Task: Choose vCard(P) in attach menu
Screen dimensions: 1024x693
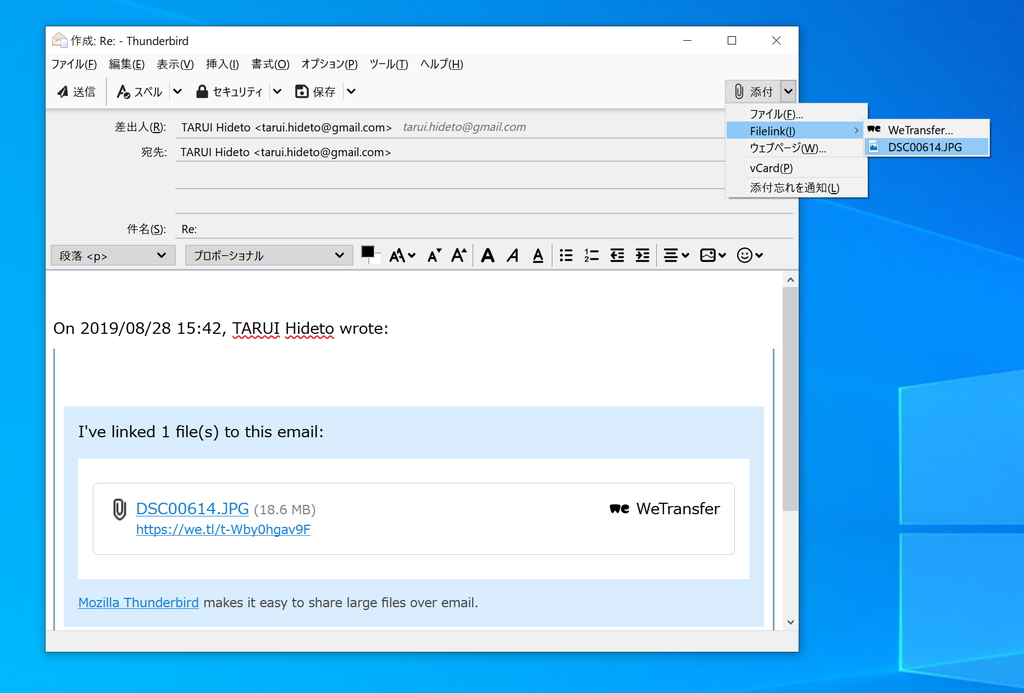Action: [x=797, y=168]
